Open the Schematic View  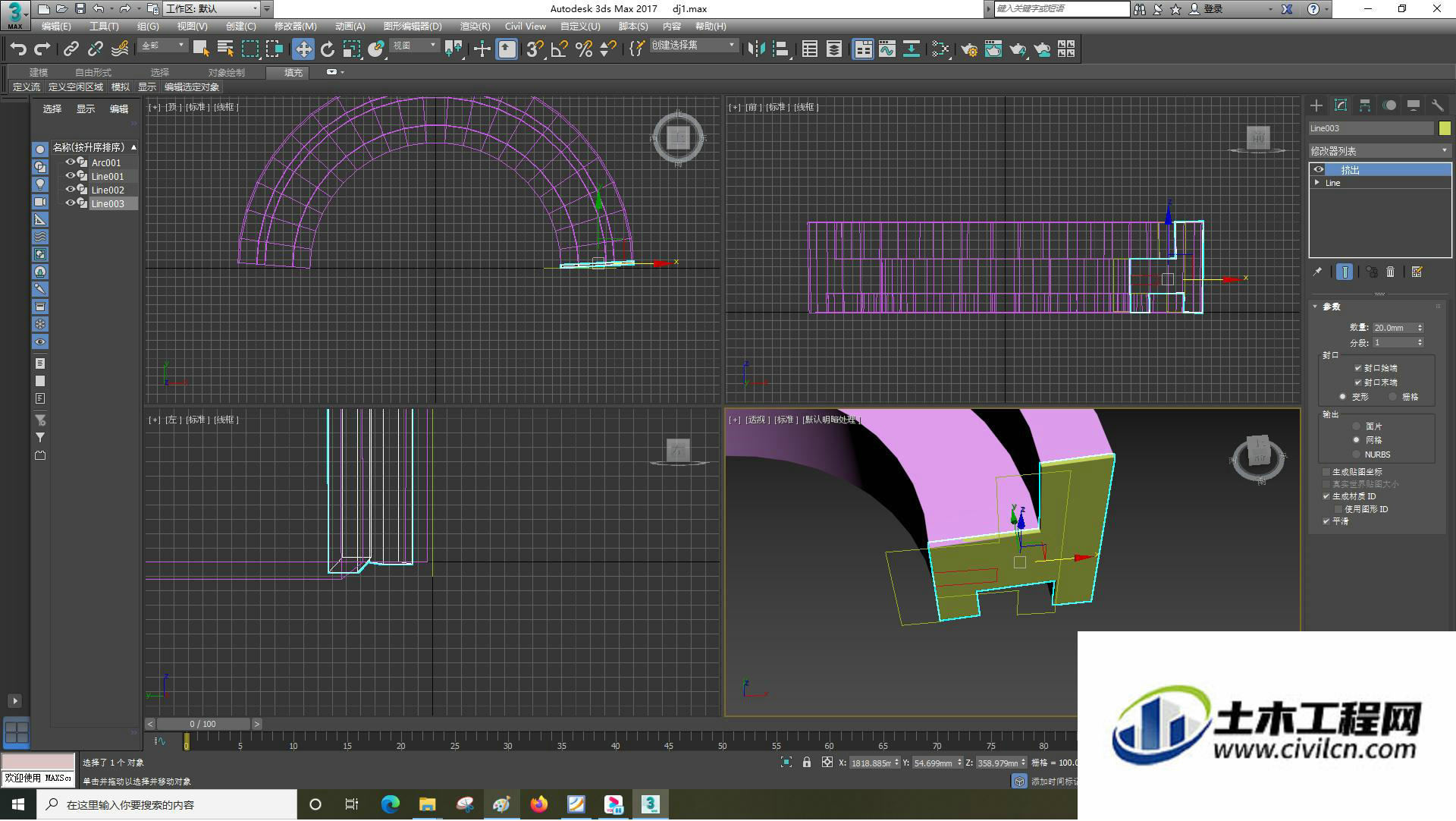(912, 49)
